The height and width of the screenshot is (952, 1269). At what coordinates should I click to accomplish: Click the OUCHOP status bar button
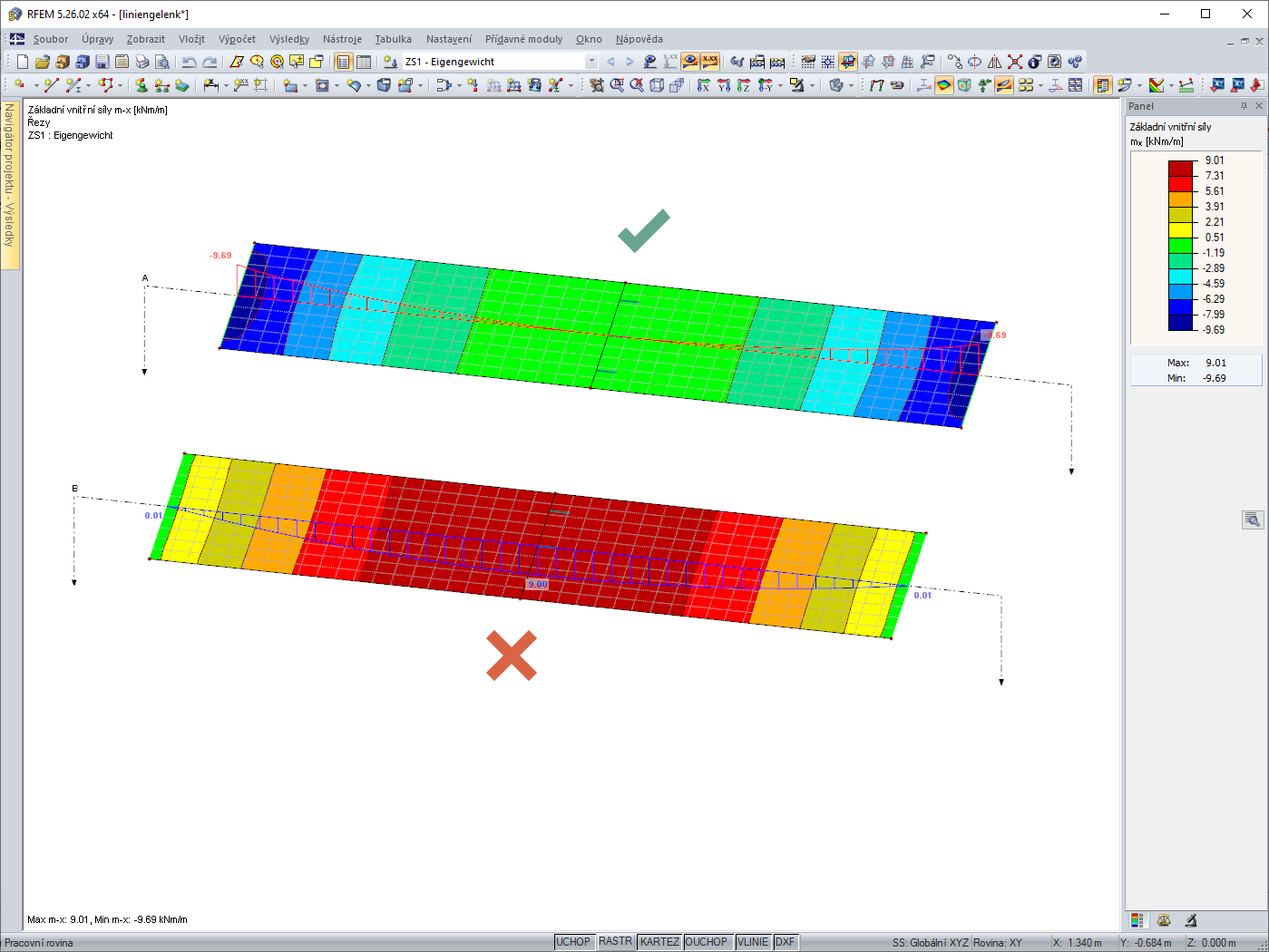click(x=707, y=942)
